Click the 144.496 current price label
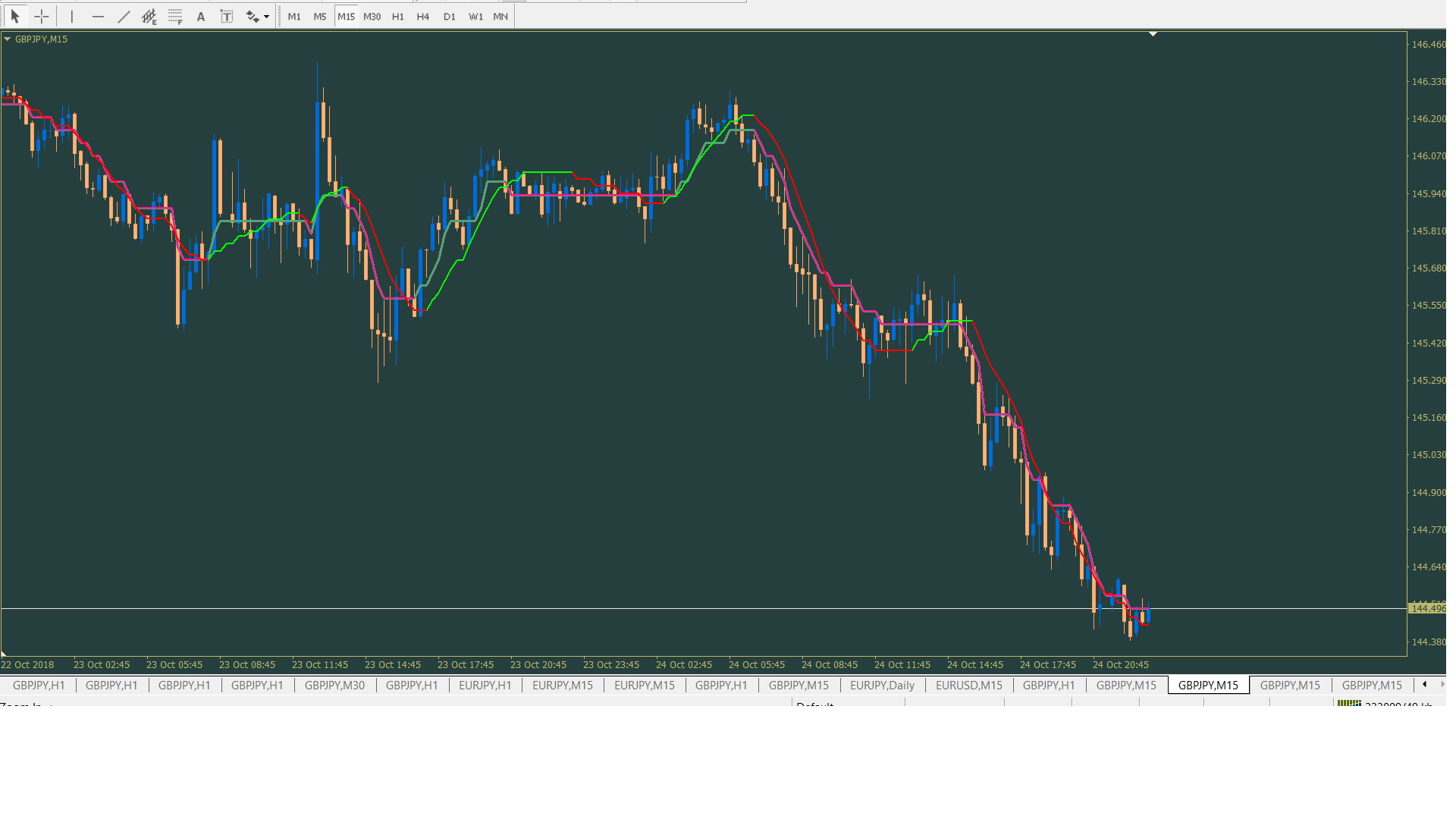 click(1427, 608)
